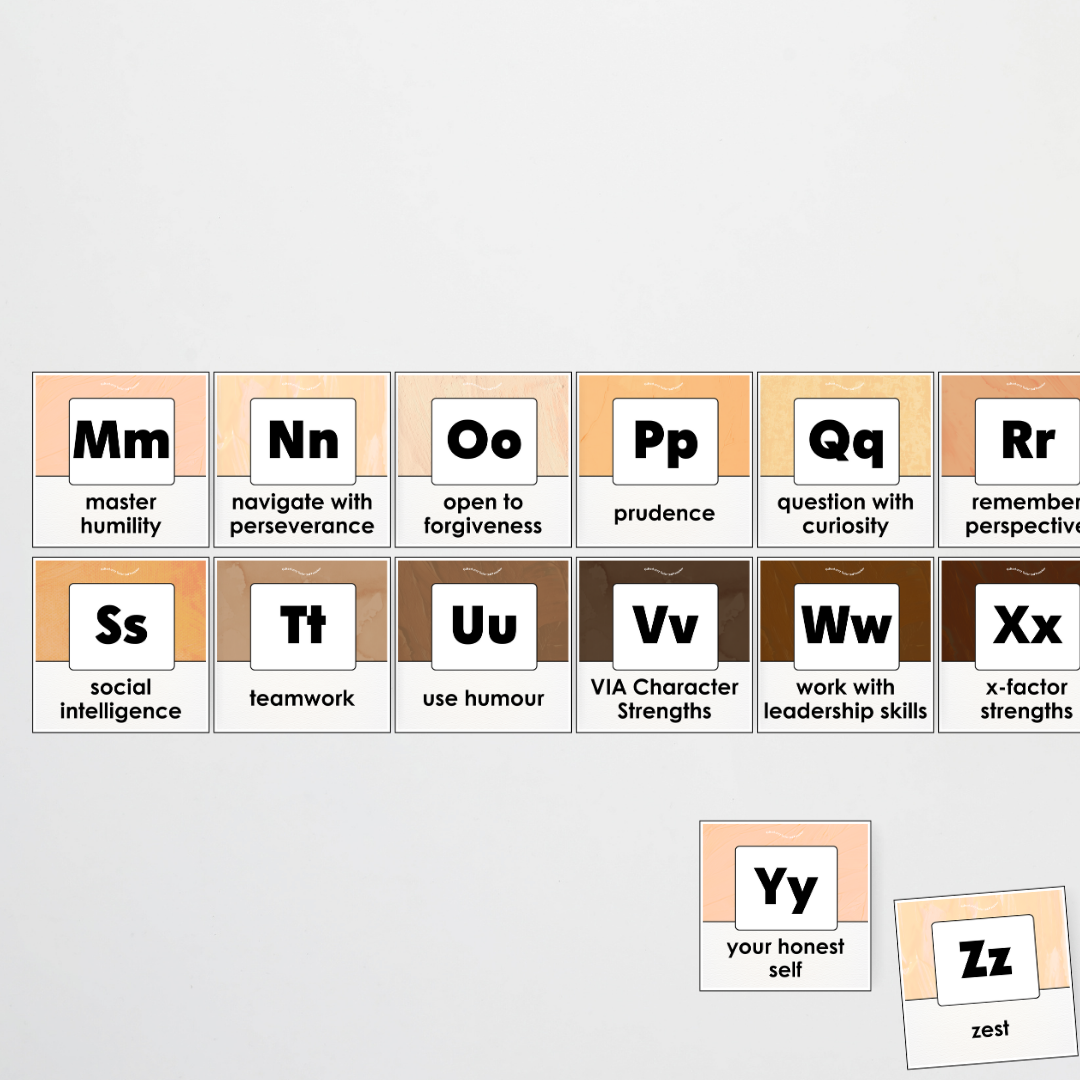Viewport: 1080px width, 1080px height.
Task: Click the Tt teamwork card
Action: (x=301, y=643)
